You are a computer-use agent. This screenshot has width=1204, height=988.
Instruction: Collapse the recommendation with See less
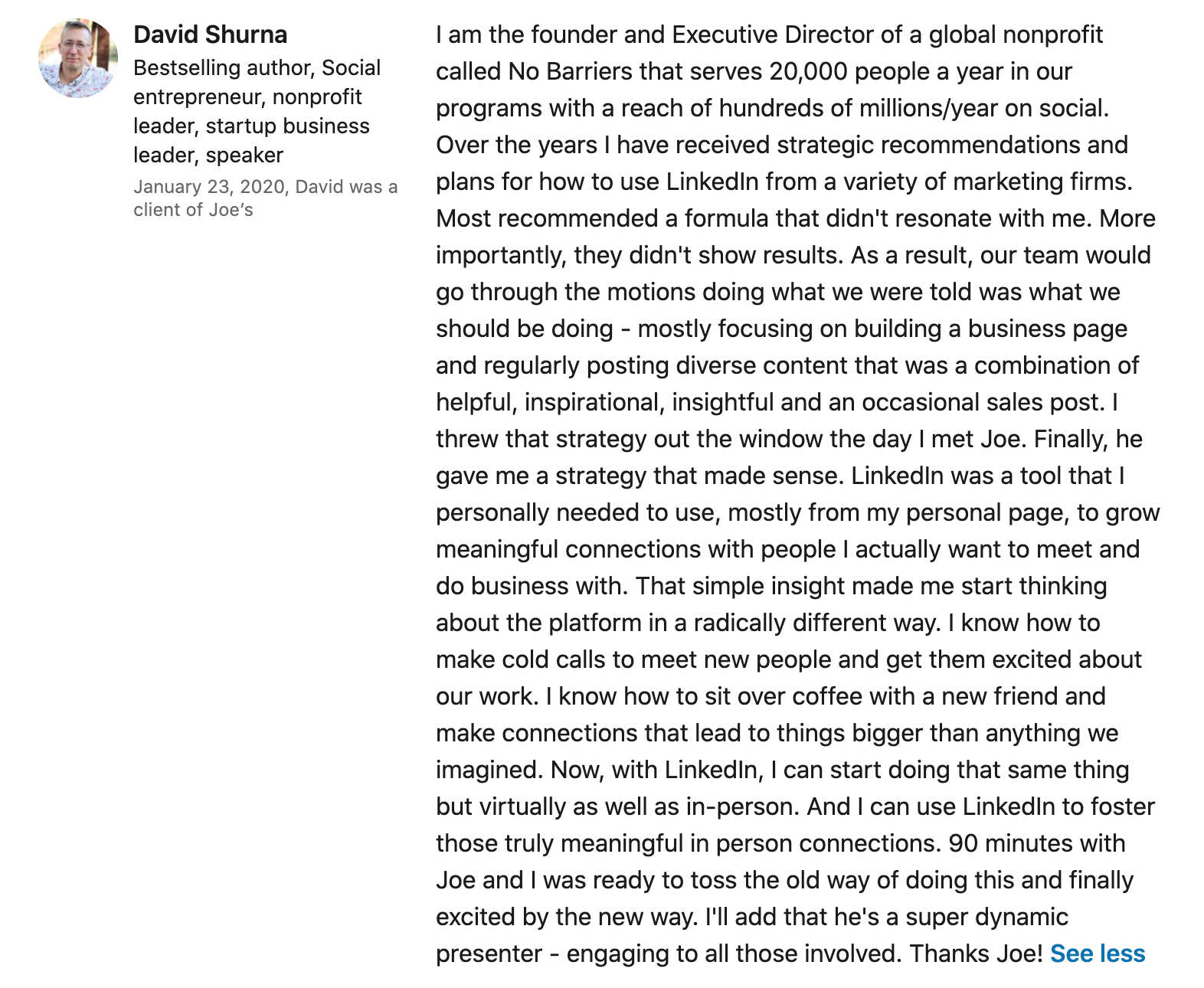click(x=1098, y=954)
